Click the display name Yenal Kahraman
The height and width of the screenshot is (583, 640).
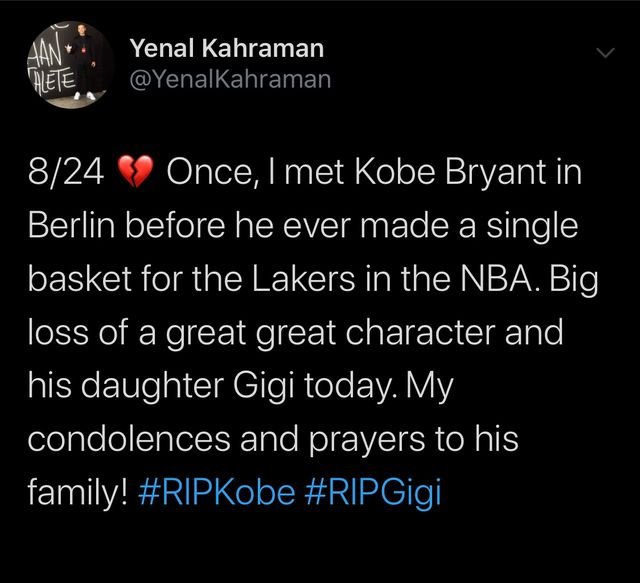(x=227, y=48)
